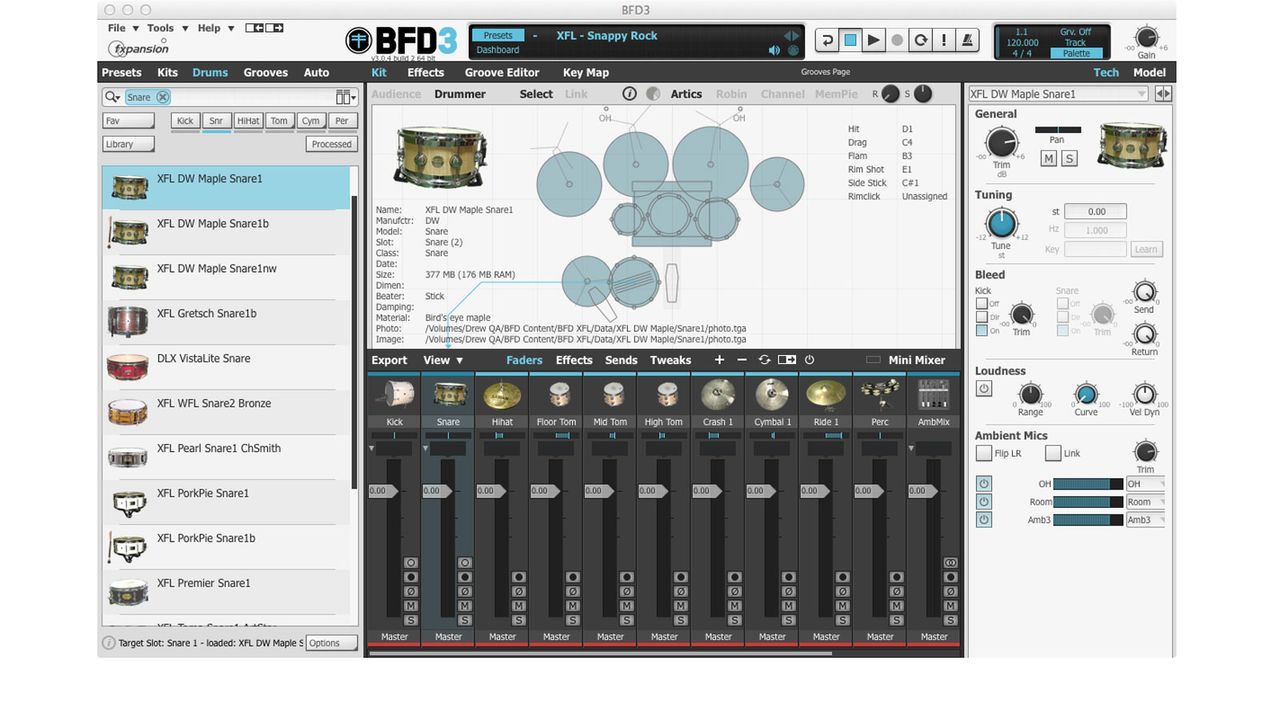Select the Cymbal 1 channel icon
1280x720 pixels.
coord(772,394)
